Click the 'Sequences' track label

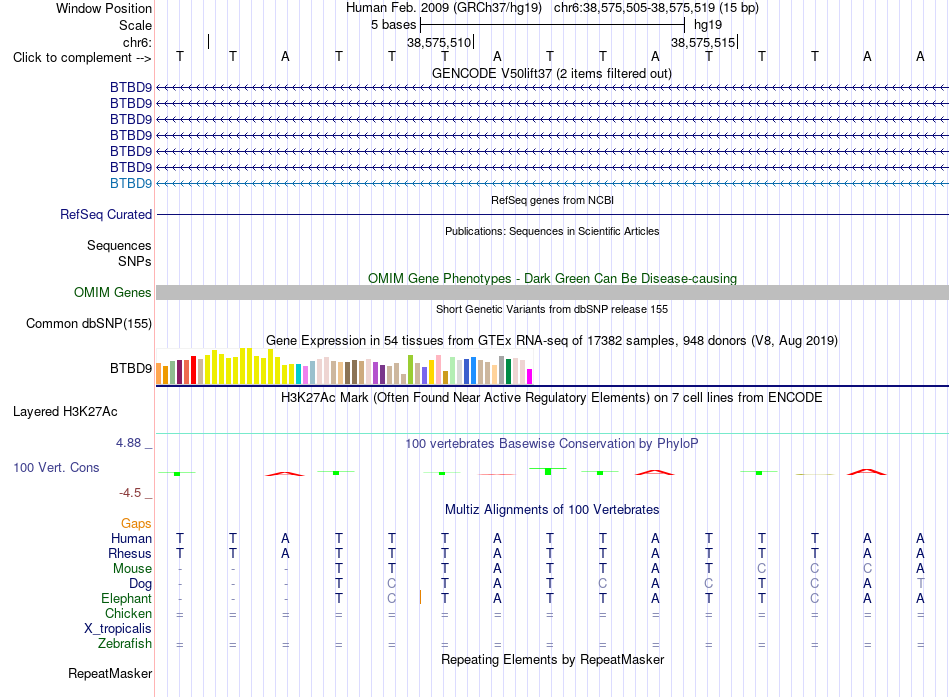click(x=119, y=245)
